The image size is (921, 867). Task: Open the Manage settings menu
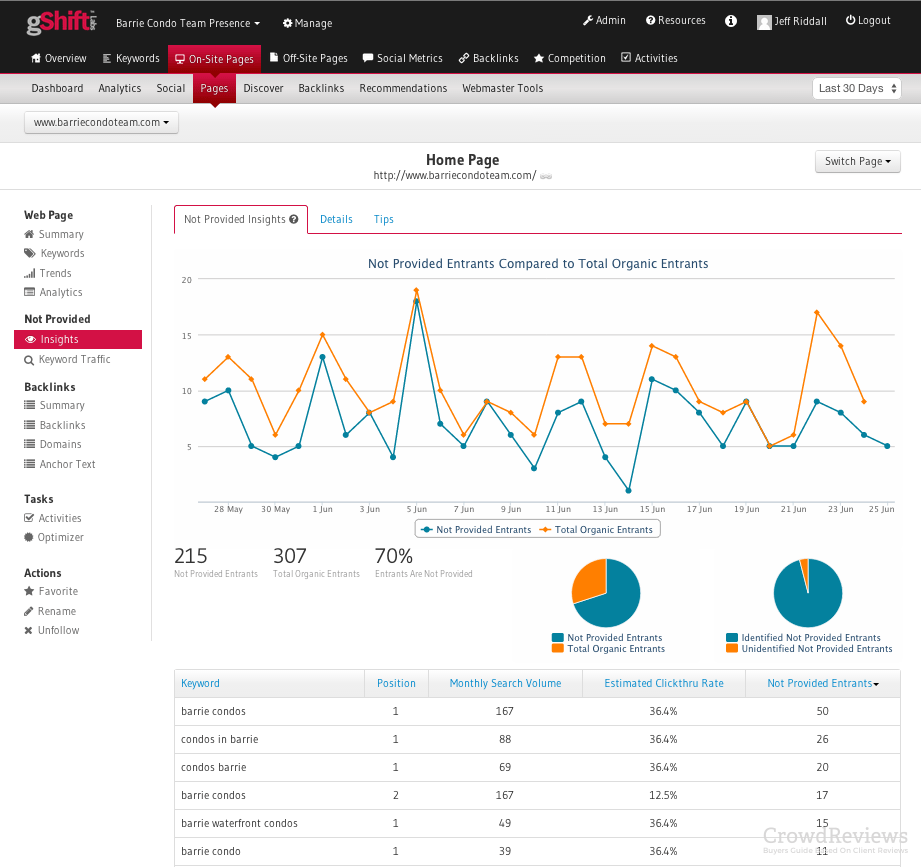click(306, 23)
